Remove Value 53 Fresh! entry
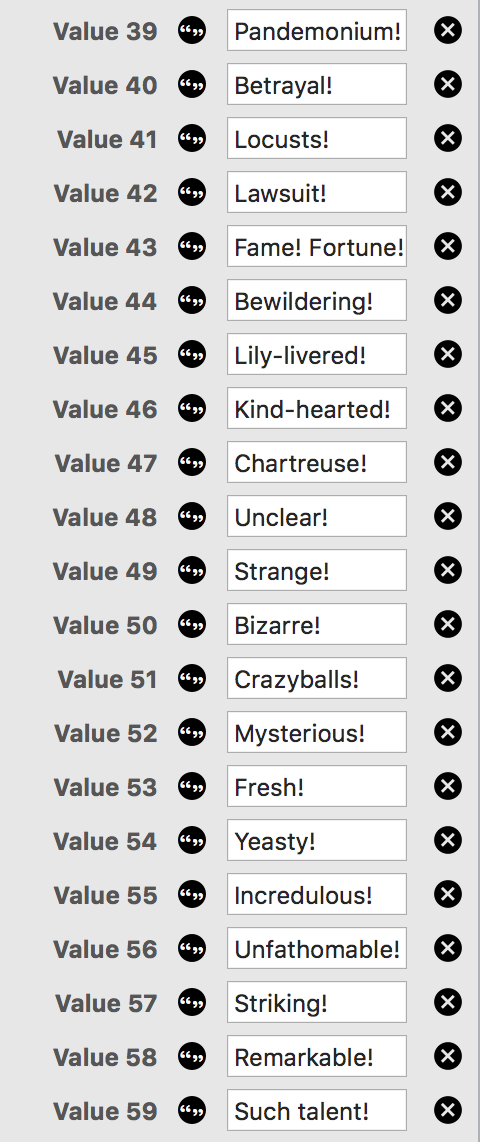This screenshot has width=480, height=1142. [448, 786]
